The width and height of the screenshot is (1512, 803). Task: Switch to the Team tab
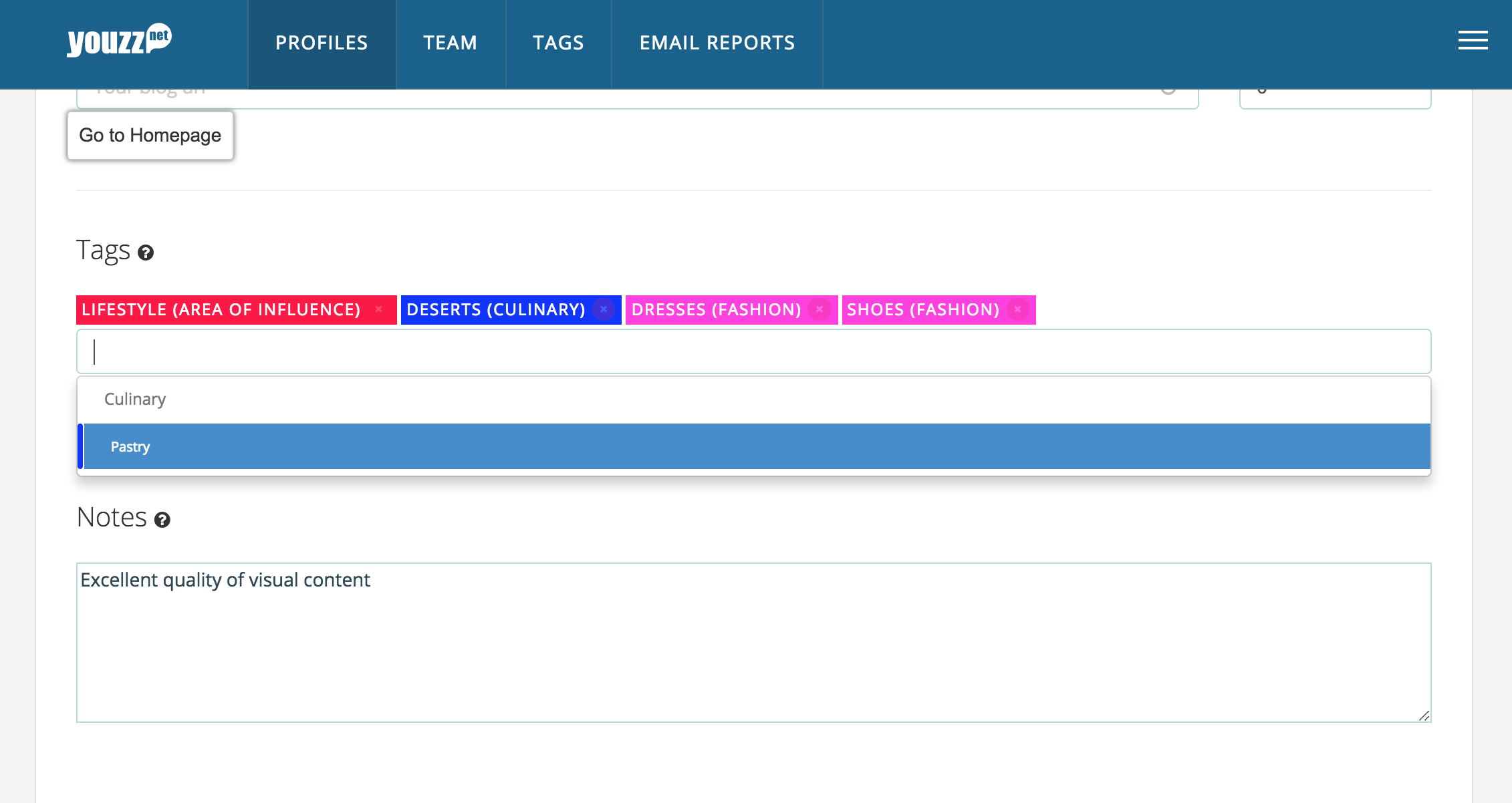(451, 43)
